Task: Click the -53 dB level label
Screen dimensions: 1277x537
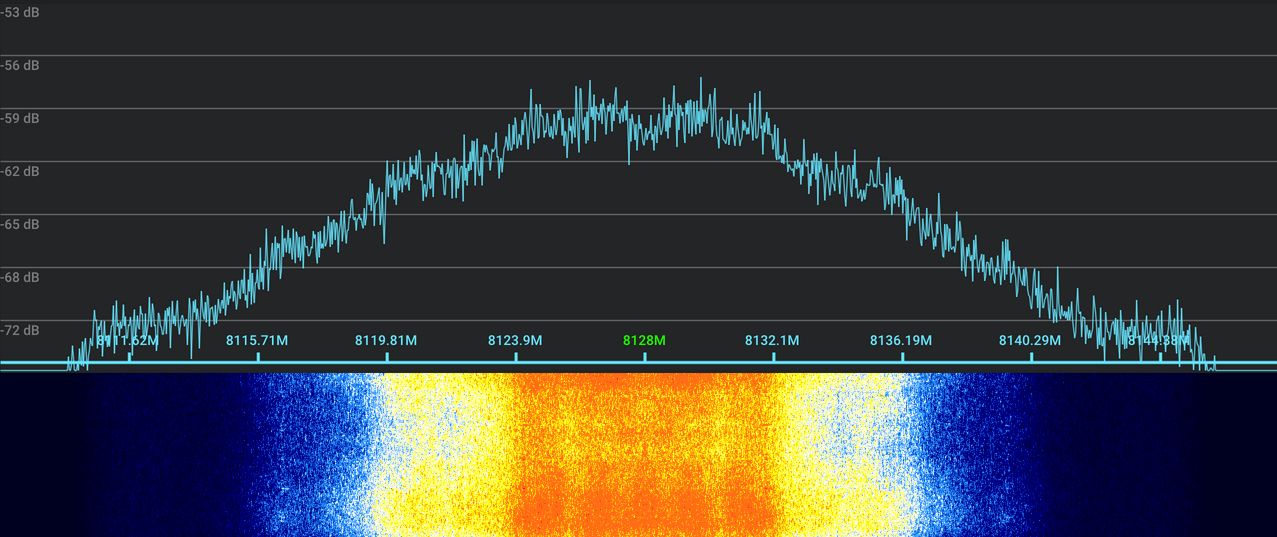Action: [x=20, y=12]
